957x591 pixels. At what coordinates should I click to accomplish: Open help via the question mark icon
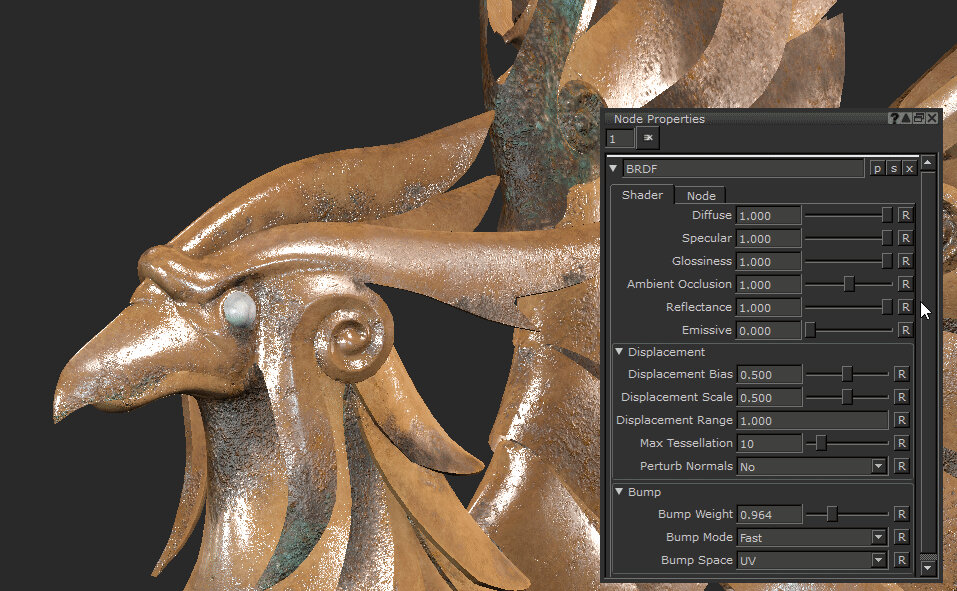[894, 118]
